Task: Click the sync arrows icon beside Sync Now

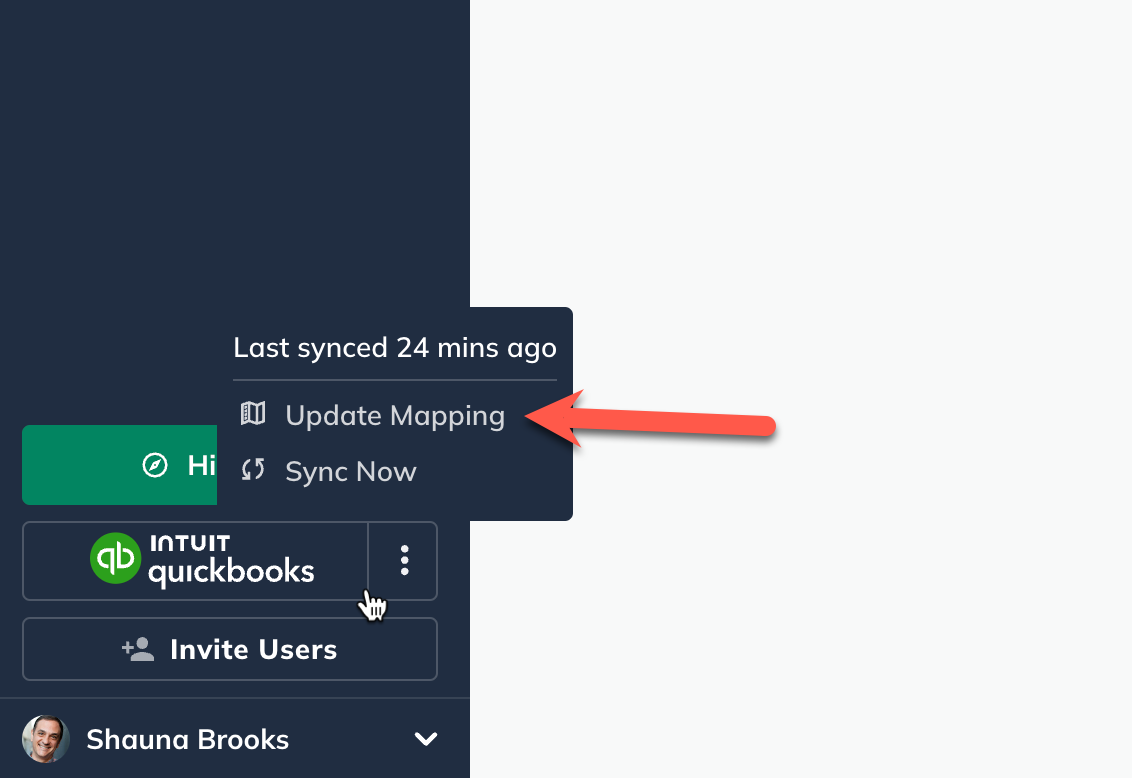Action: point(253,470)
